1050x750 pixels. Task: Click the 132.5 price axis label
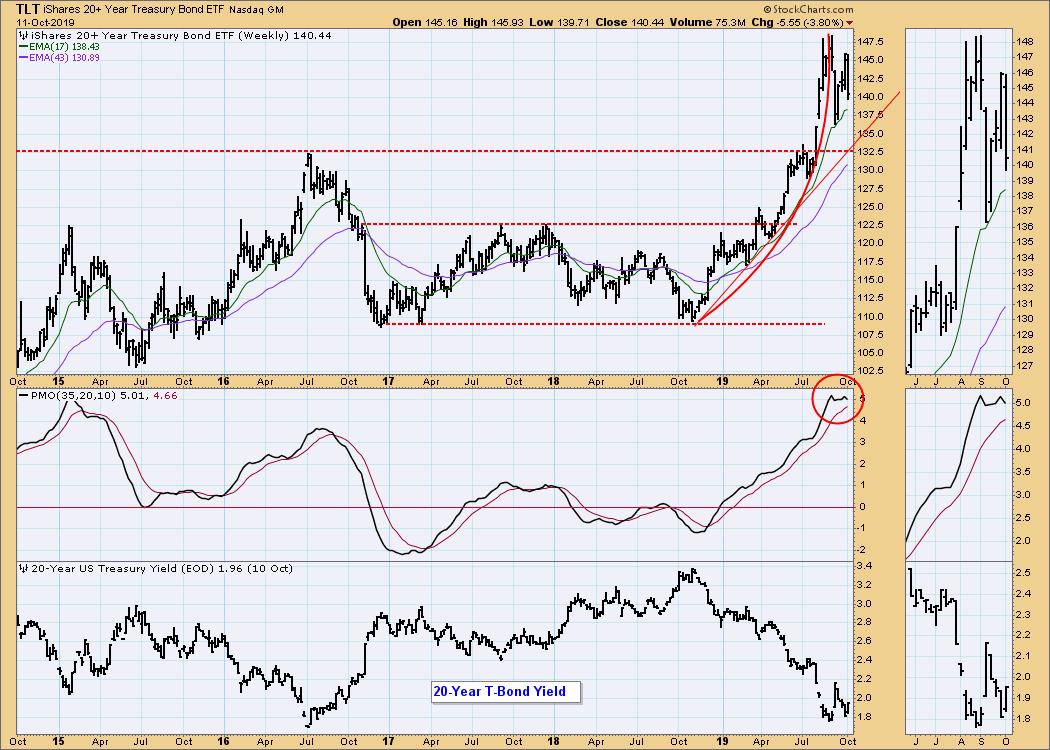(870, 152)
